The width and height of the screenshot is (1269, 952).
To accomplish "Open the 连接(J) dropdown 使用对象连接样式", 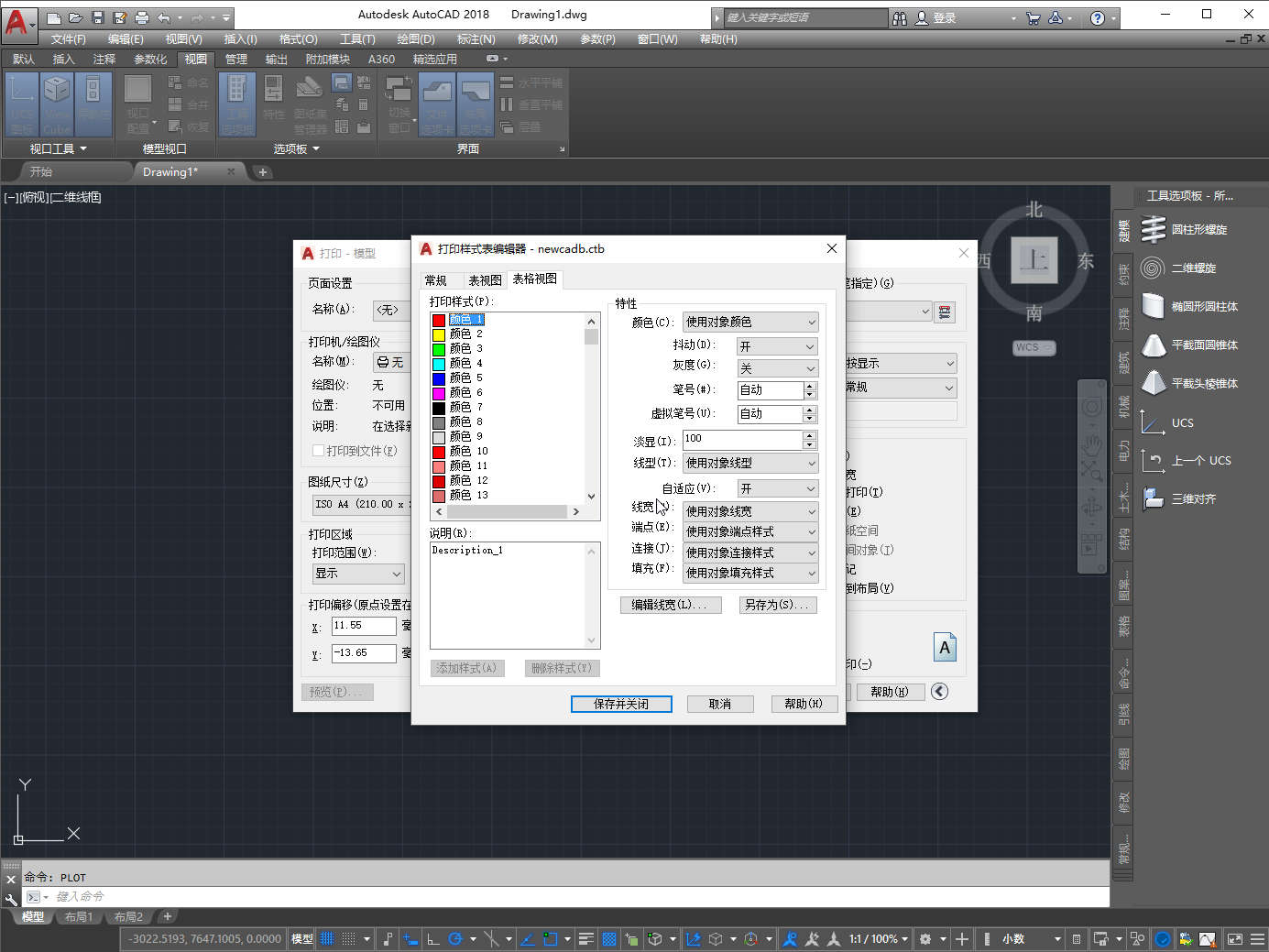I will tap(750, 553).
